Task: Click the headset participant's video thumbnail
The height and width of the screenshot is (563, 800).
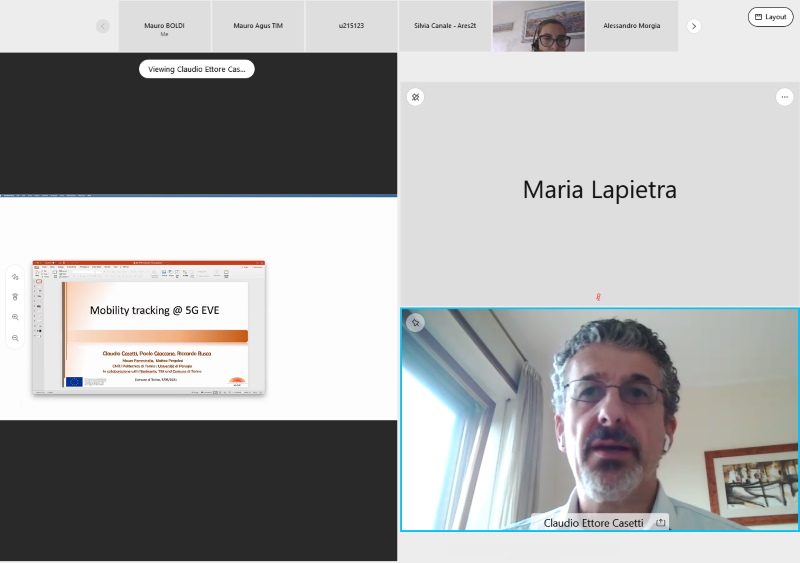Action: [x=538, y=26]
